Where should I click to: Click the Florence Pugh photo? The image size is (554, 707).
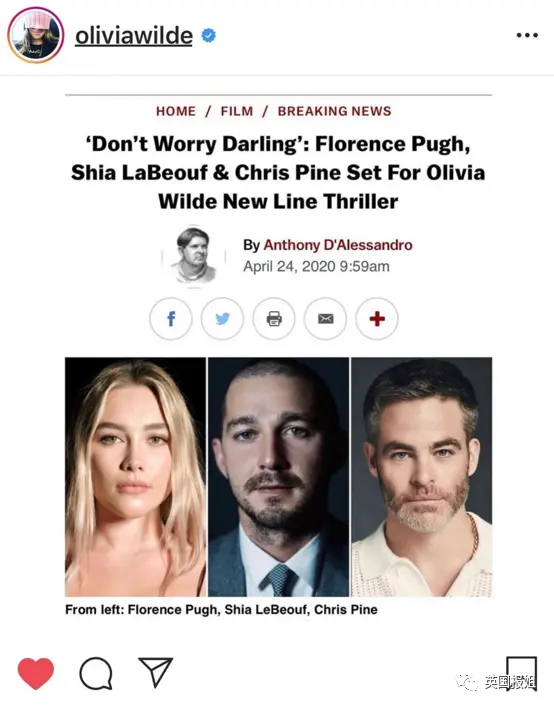click(135, 477)
